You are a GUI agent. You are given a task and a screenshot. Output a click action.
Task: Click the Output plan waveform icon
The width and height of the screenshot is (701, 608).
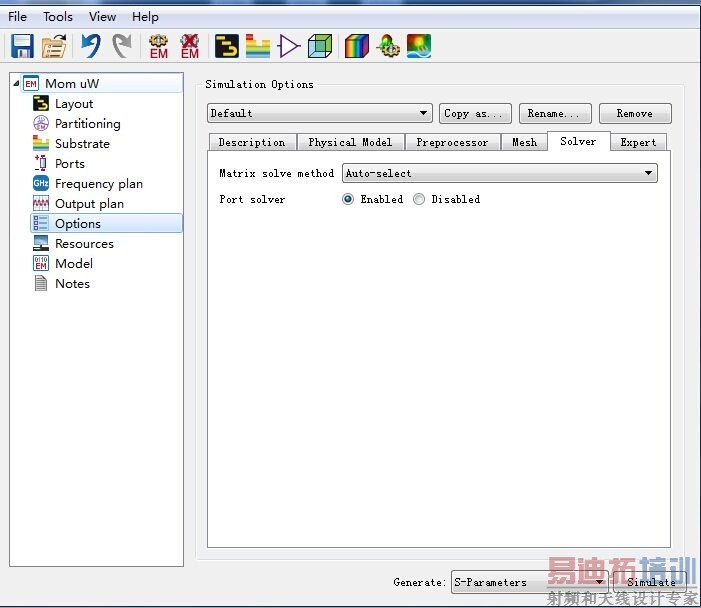click(41, 203)
